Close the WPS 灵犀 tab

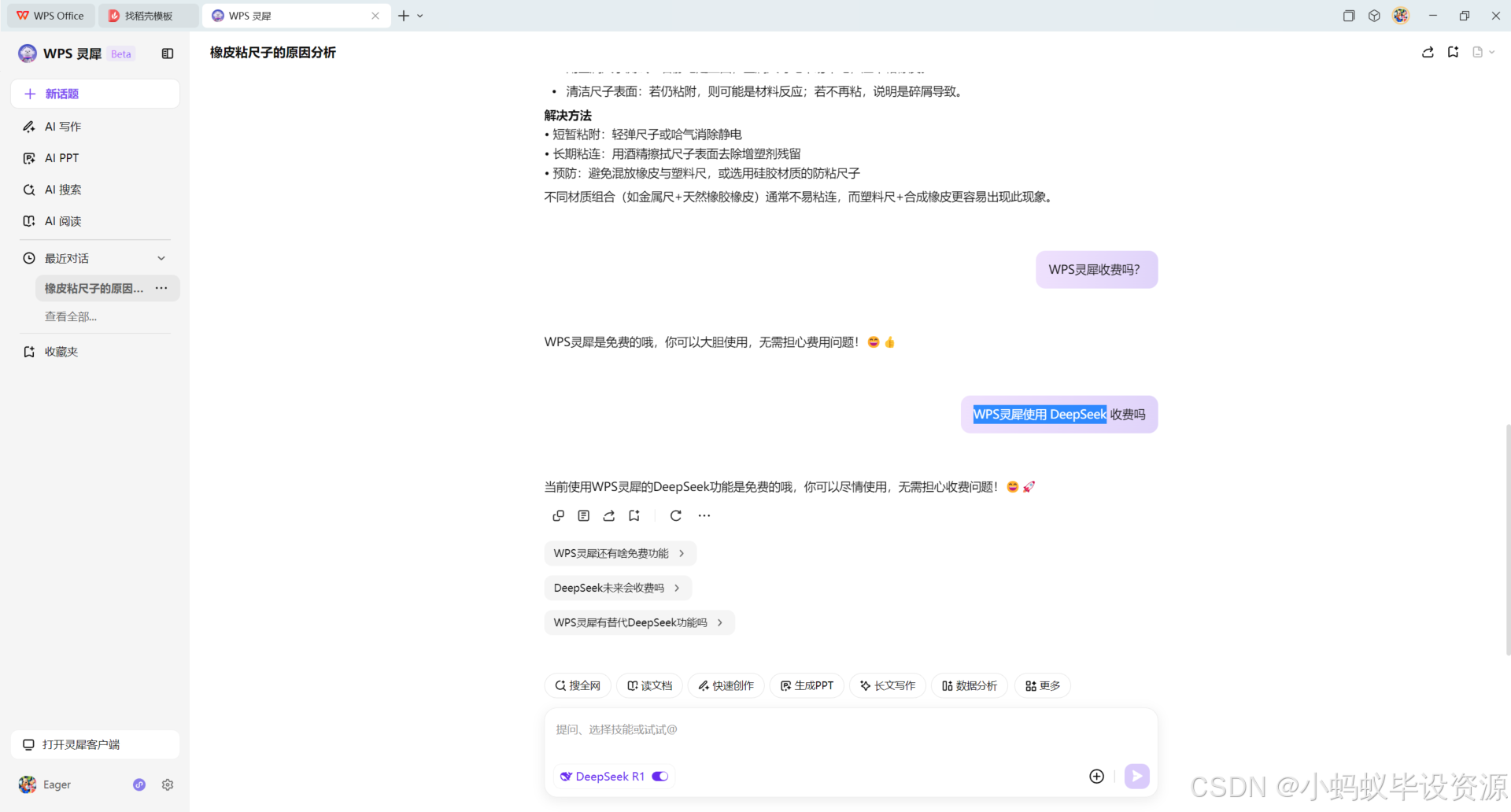(375, 16)
